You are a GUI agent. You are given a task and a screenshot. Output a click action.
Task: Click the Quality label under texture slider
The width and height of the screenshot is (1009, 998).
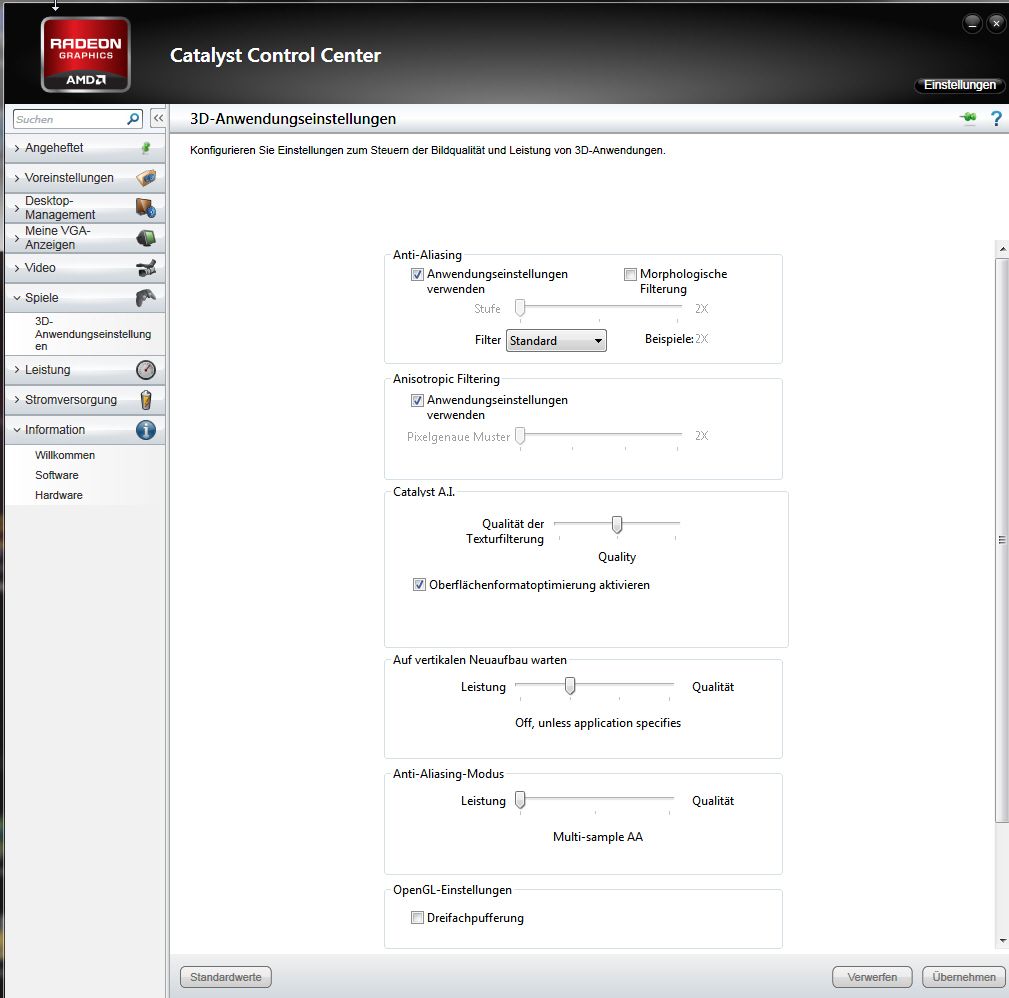click(617, 557)
